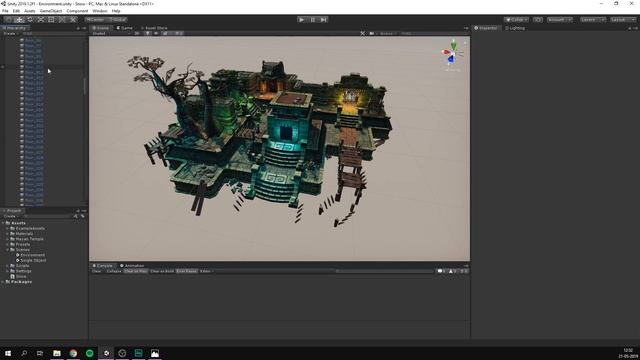Select the Hierarchy tab

click(14, 28)
